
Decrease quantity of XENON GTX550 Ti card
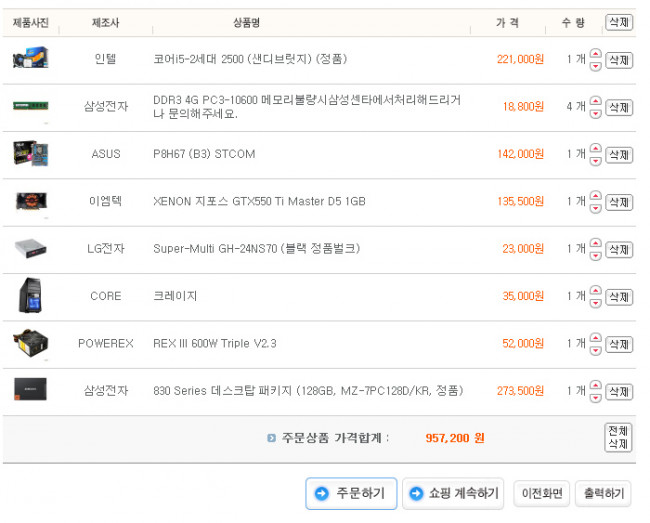[596, 208]
